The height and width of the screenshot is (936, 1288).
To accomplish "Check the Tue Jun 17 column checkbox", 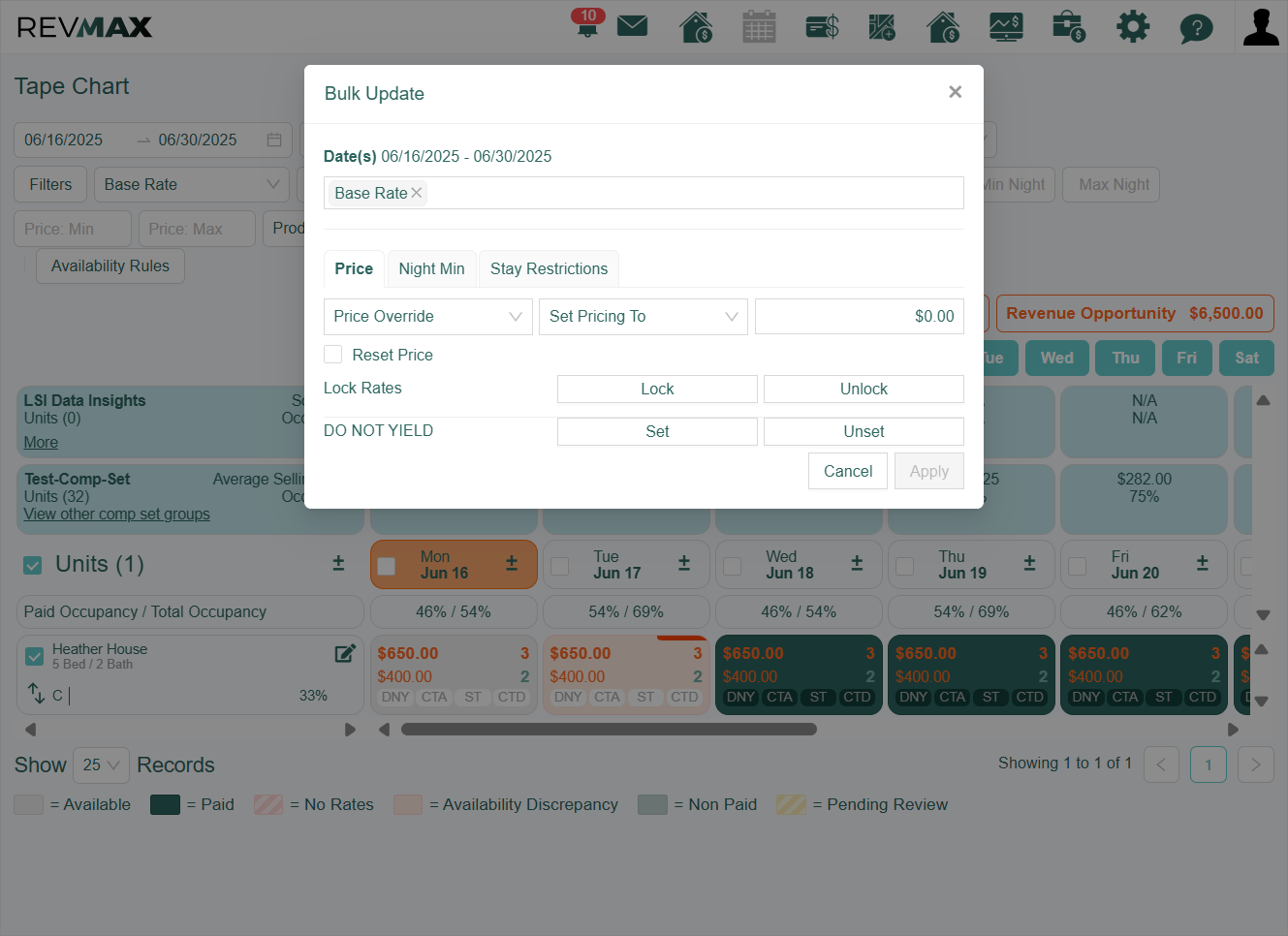I will 559,566.
